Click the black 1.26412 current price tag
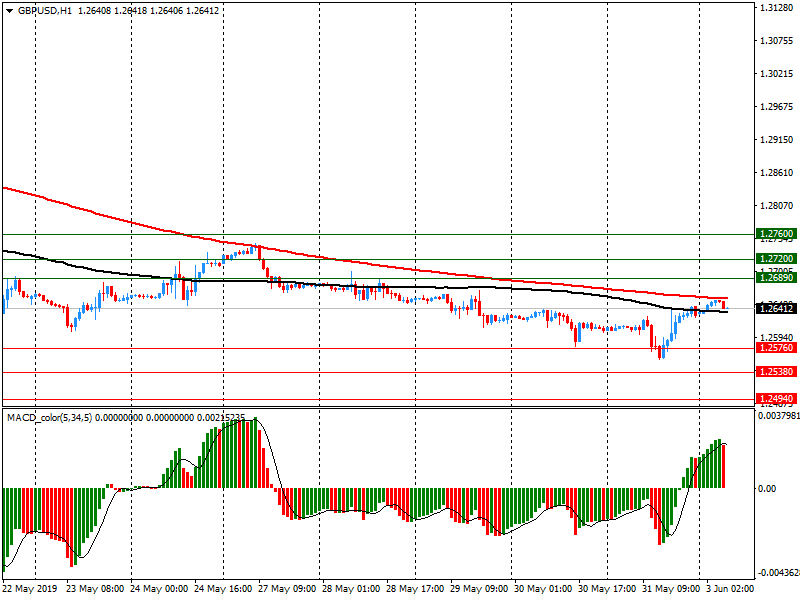This screenshot has height=600, width=800. (776, 309)
